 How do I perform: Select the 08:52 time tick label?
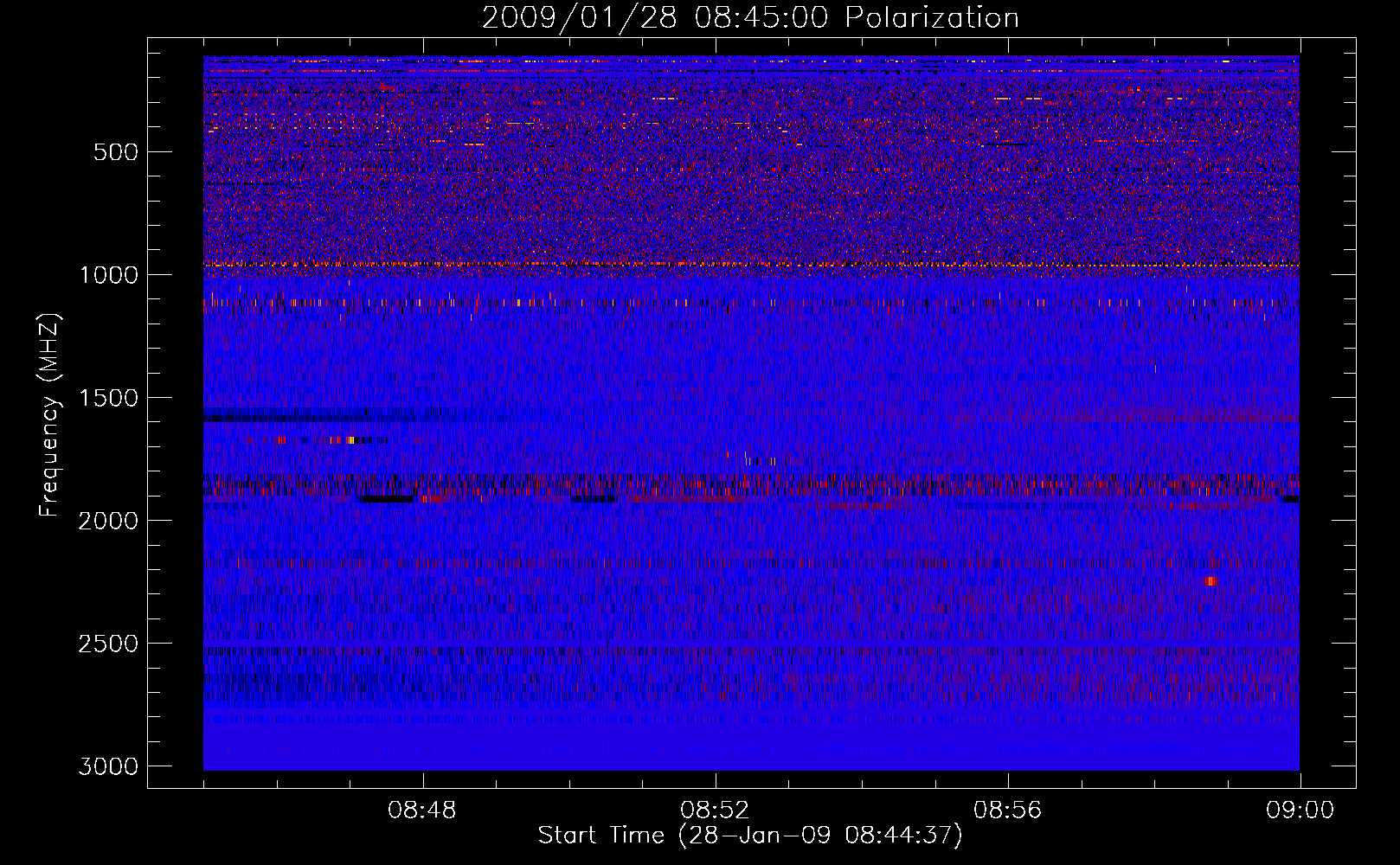pyautogui.click(x=715, y=811)
